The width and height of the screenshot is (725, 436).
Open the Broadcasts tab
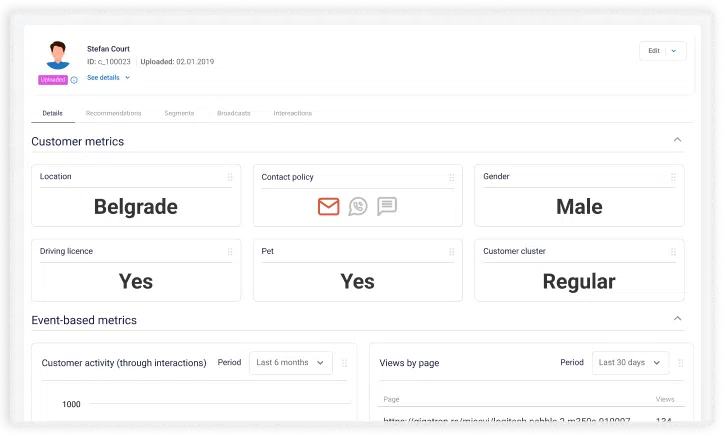pos(234,113)
